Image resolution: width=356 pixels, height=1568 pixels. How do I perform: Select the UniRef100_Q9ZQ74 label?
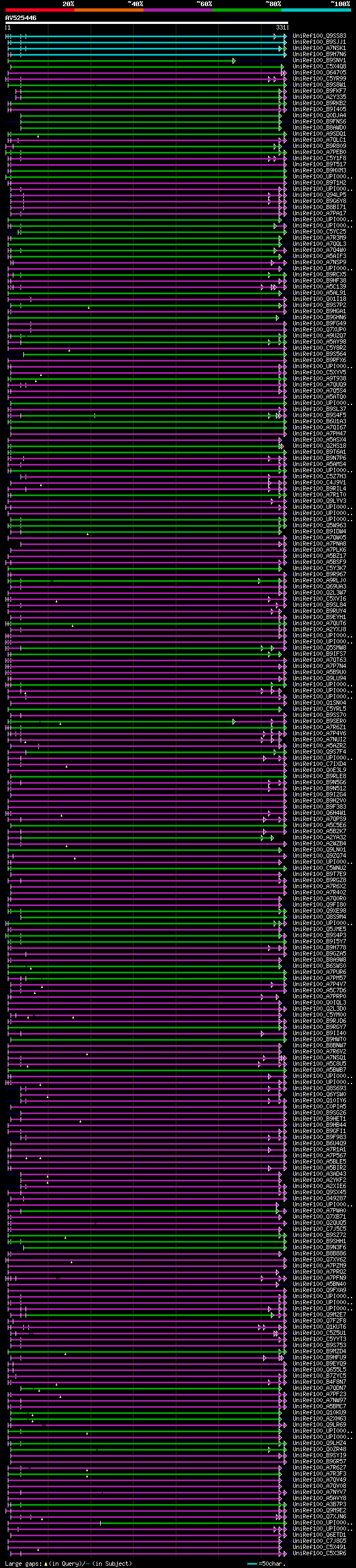(319, 856)
